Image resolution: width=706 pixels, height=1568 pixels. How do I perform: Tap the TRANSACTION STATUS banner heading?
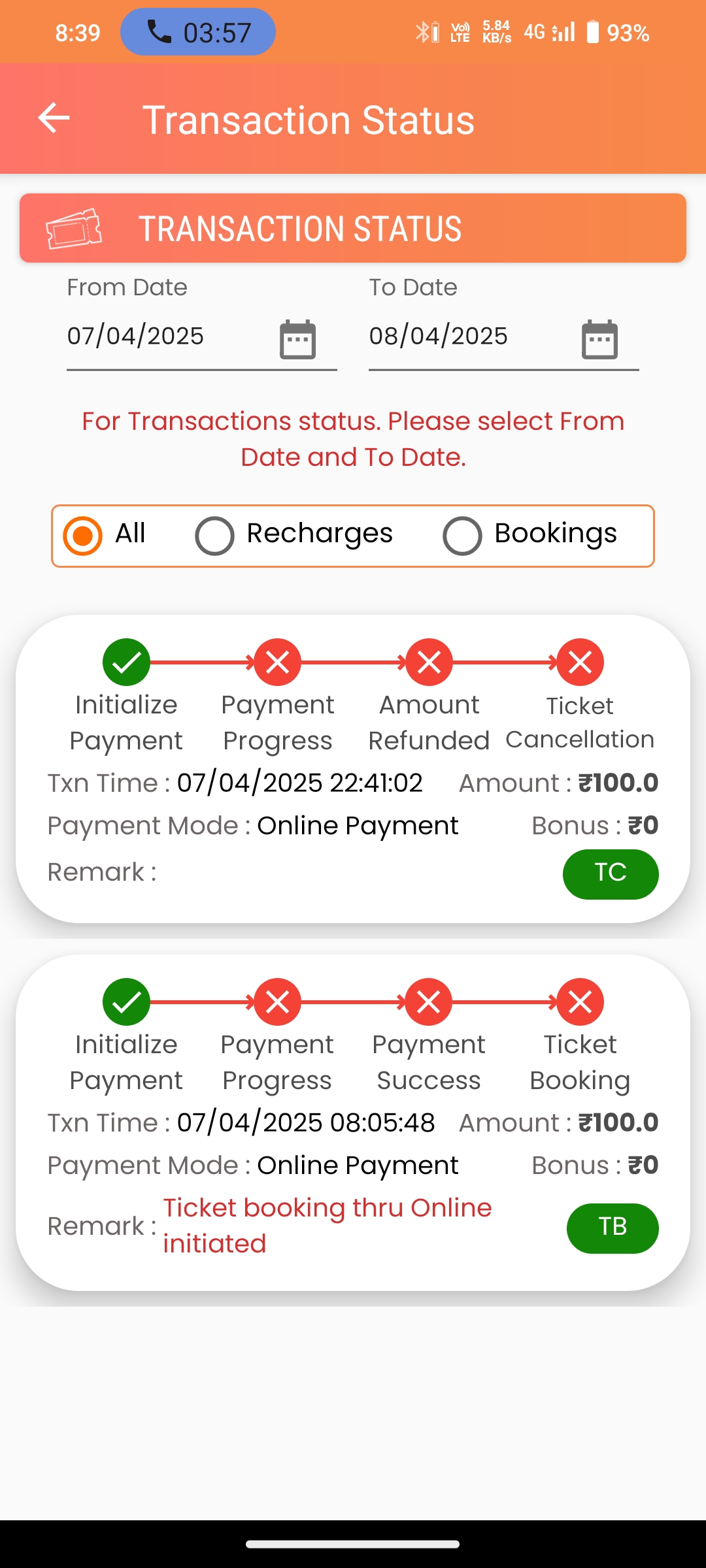pos(300,229)
